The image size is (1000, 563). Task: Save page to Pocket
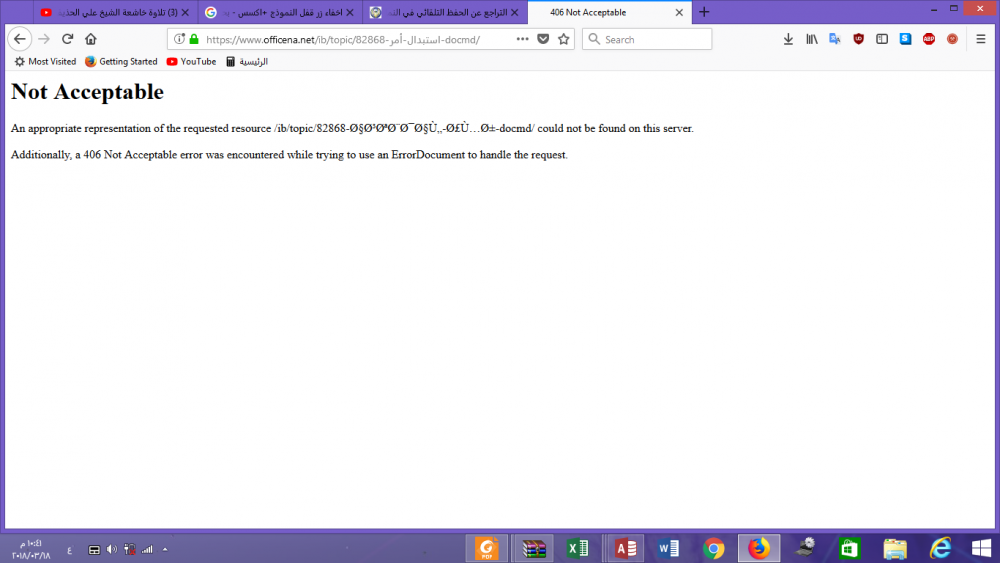[x=543, y=39]
